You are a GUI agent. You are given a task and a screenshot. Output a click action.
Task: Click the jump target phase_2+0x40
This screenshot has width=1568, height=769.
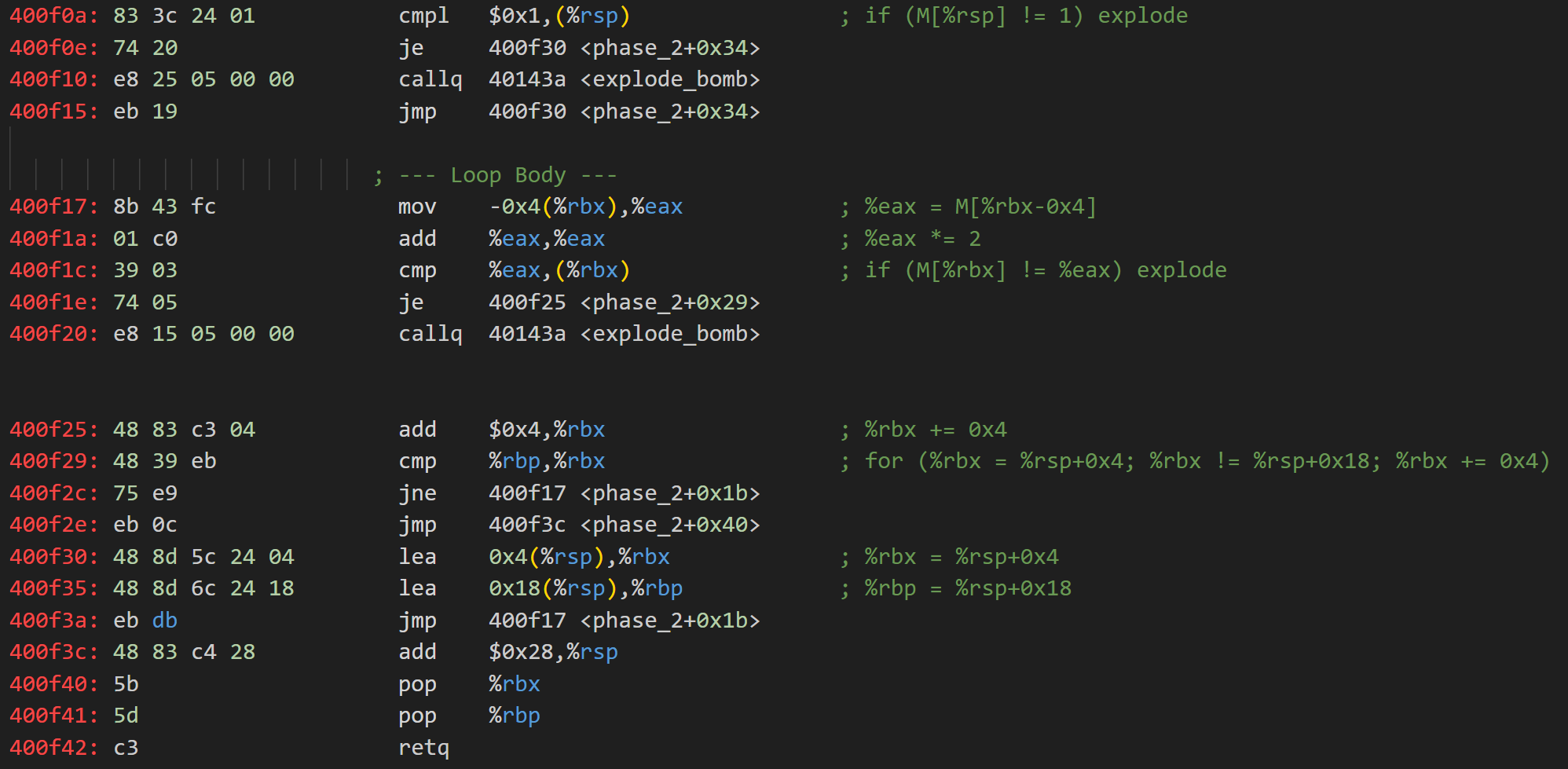[x=670, y=525]
